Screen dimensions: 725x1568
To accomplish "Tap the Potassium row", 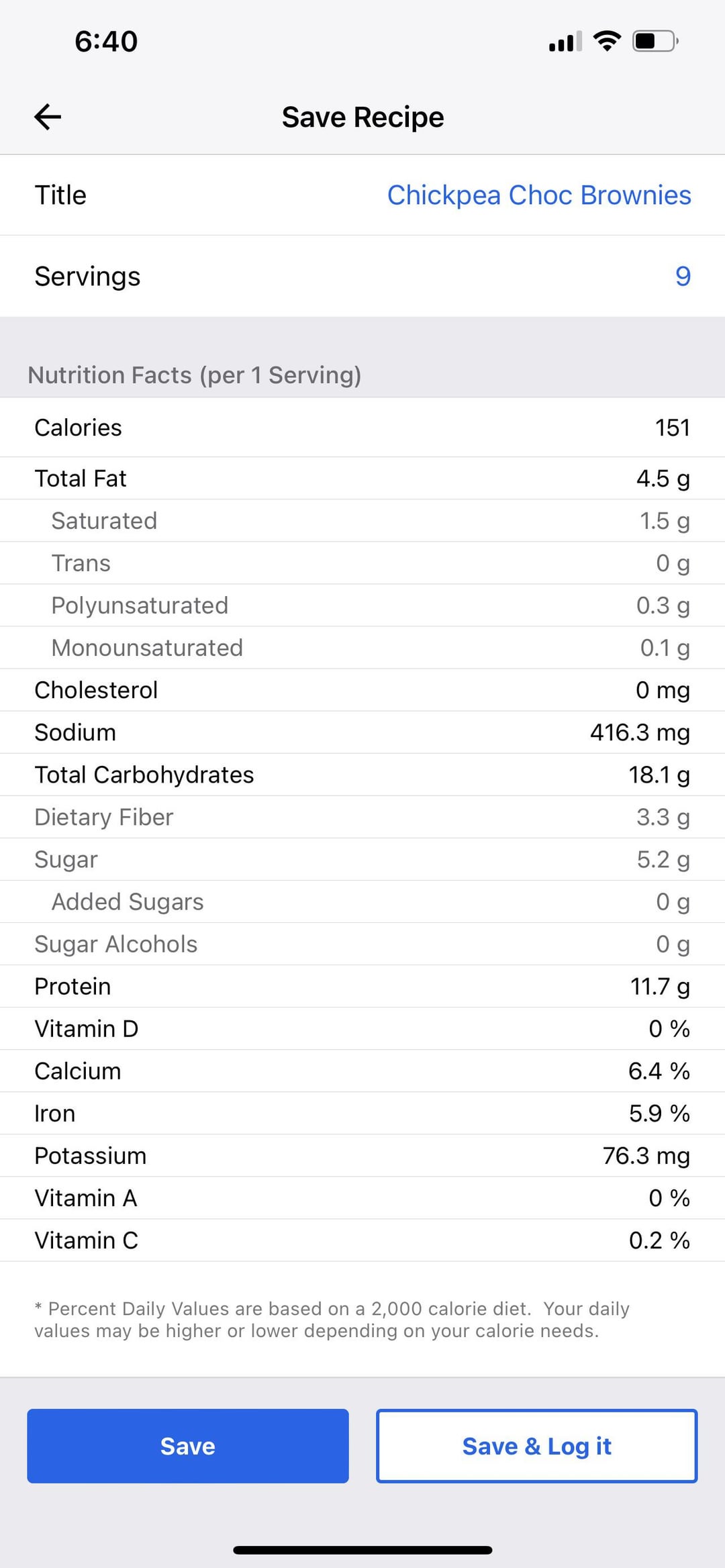I will pyautogui.click(x=362, y=1155).
